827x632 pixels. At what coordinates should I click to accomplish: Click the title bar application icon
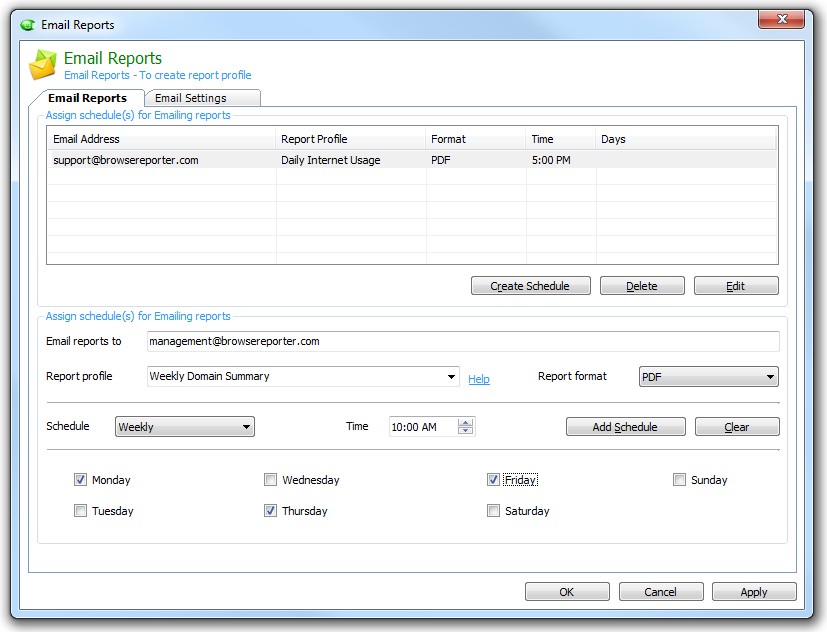[27, 24]
